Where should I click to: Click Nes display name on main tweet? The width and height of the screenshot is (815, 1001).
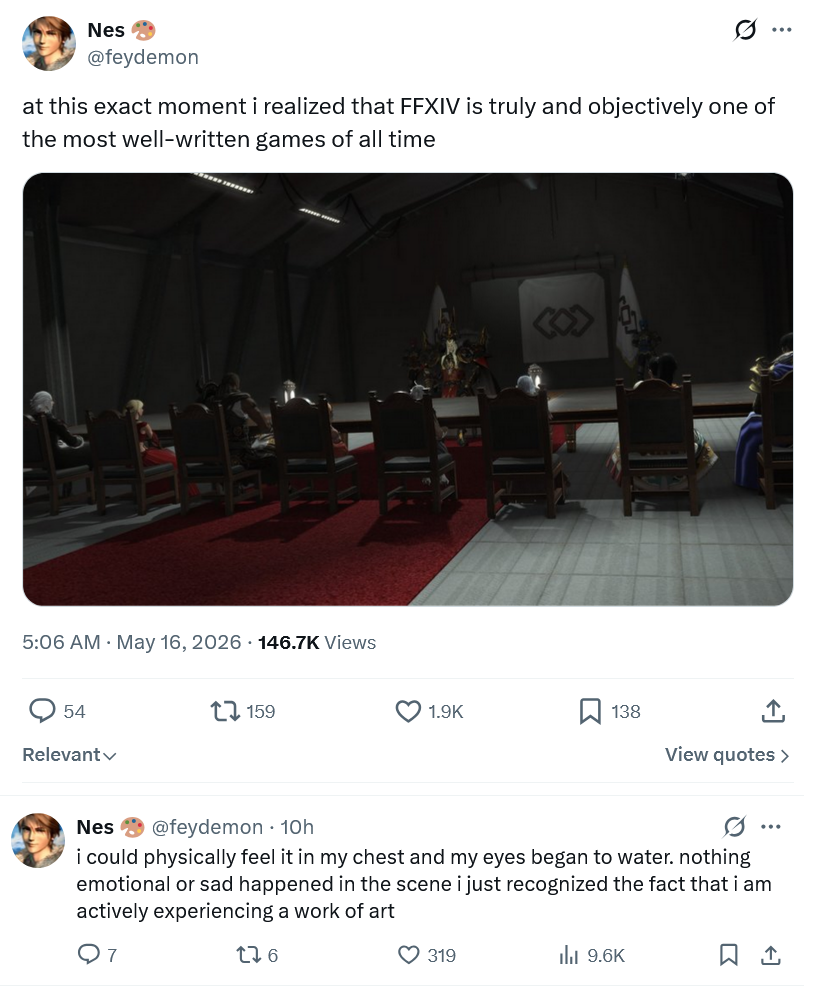click(x=106, y=30)
